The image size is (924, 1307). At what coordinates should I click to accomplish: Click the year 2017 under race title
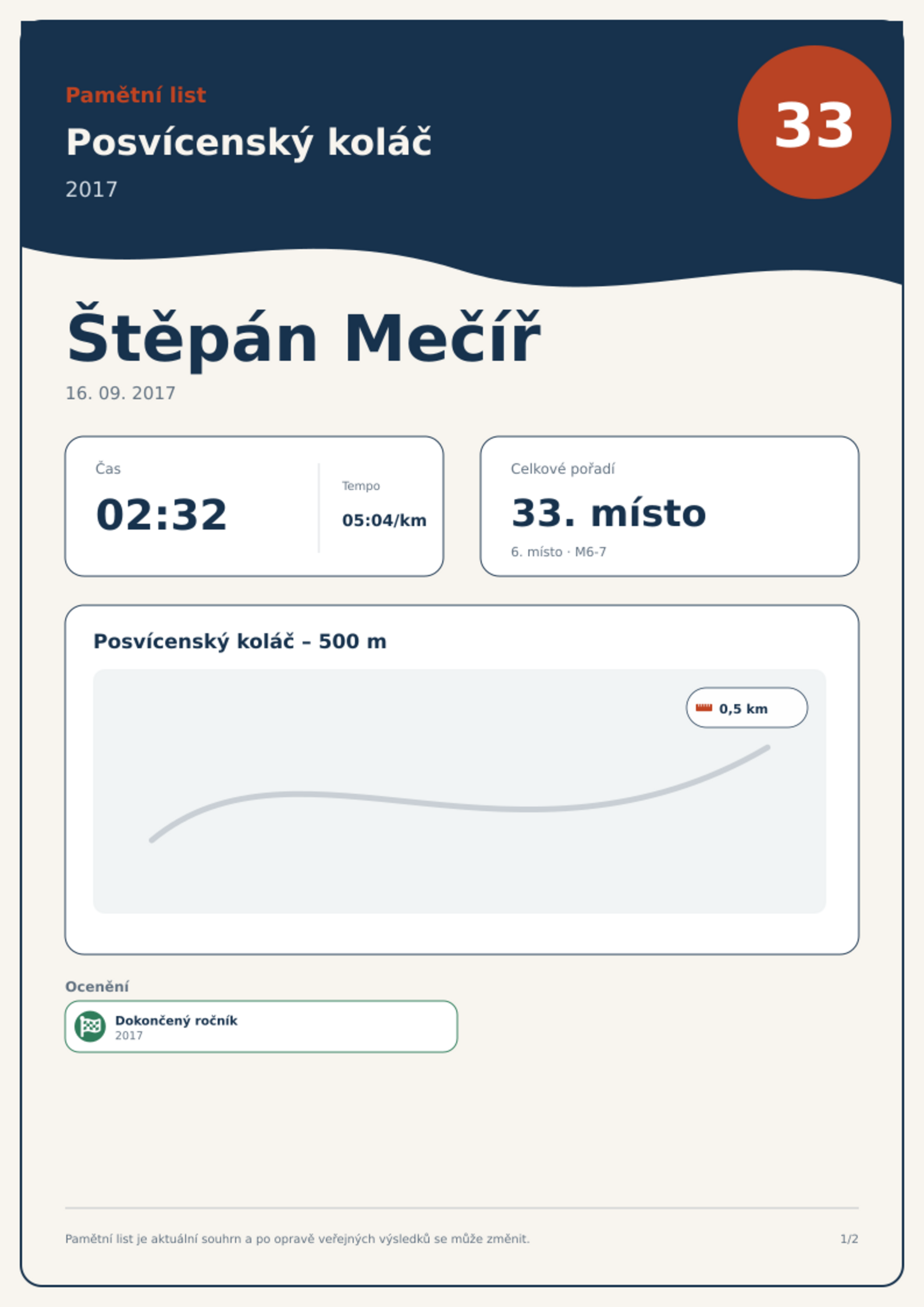click(91, 190)
